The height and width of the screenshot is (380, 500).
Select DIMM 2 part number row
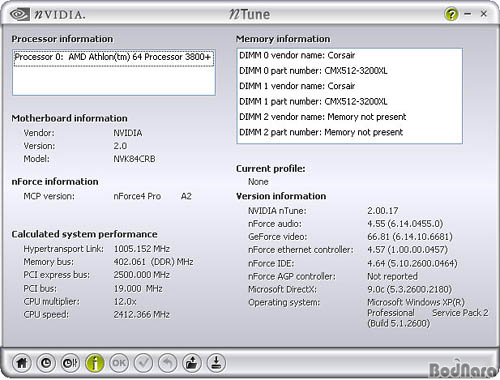pyautogui.click(x=349, y=132)
